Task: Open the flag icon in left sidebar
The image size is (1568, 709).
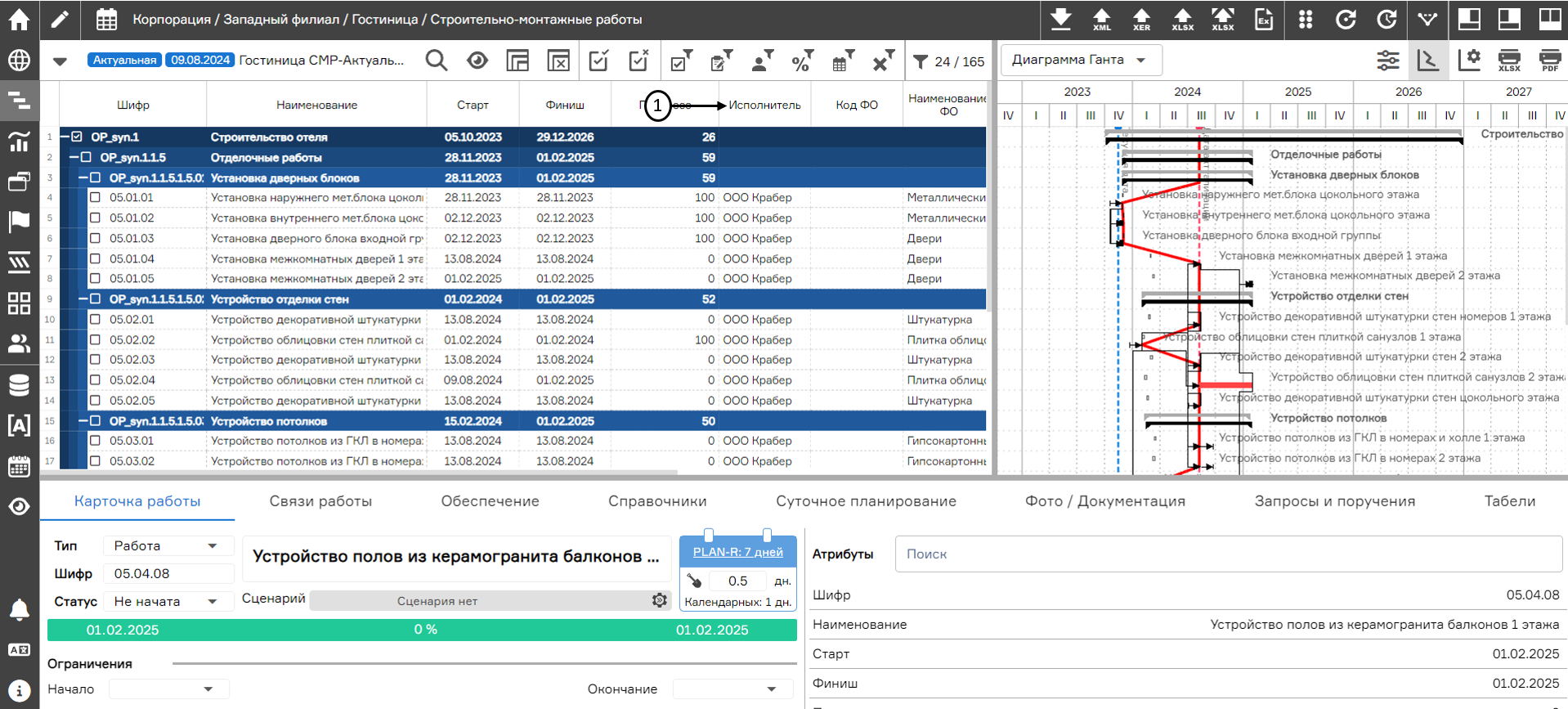Action: [x=19, y=222]
